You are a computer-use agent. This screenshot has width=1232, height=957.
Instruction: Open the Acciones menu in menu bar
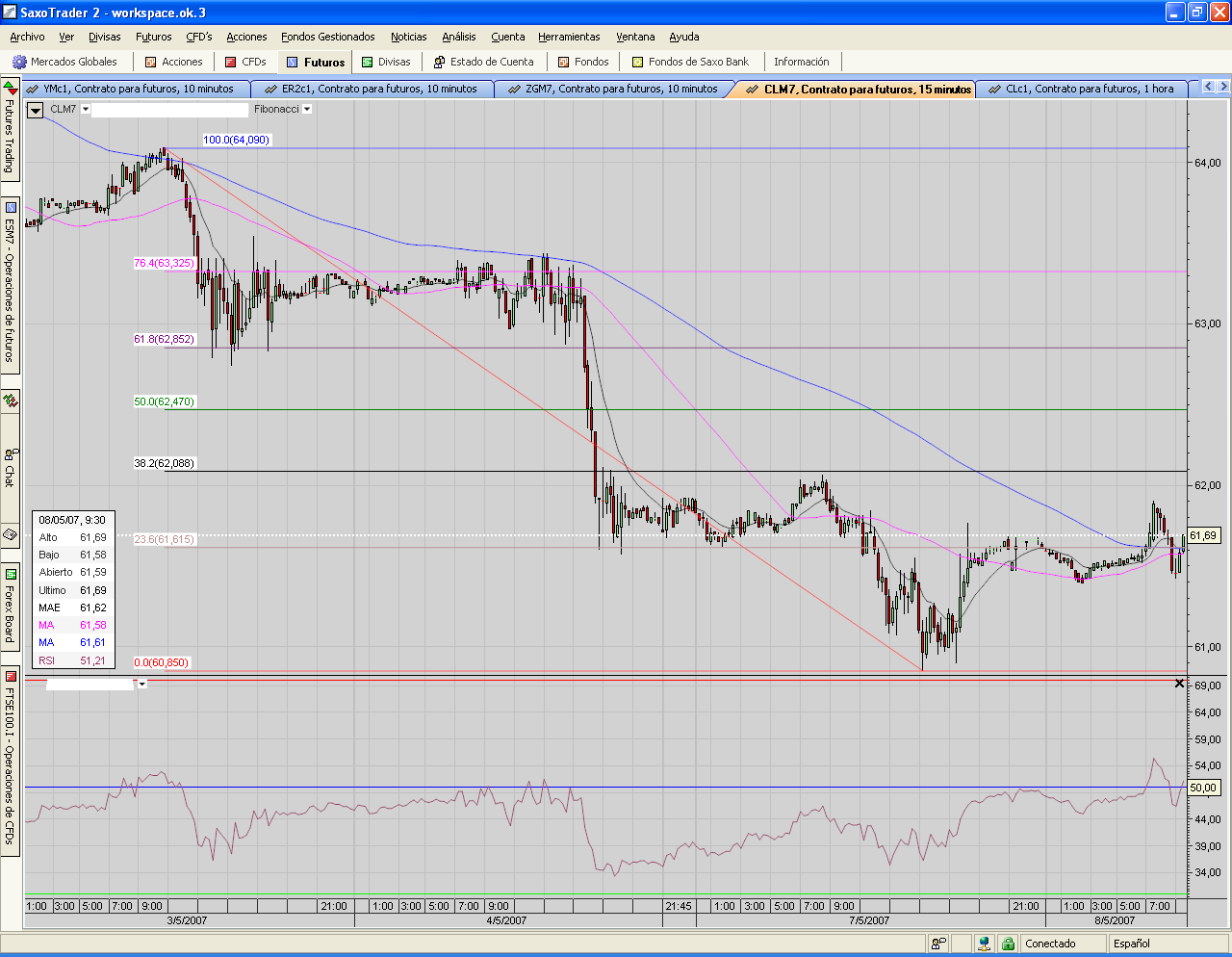click(x=246, y=37)
